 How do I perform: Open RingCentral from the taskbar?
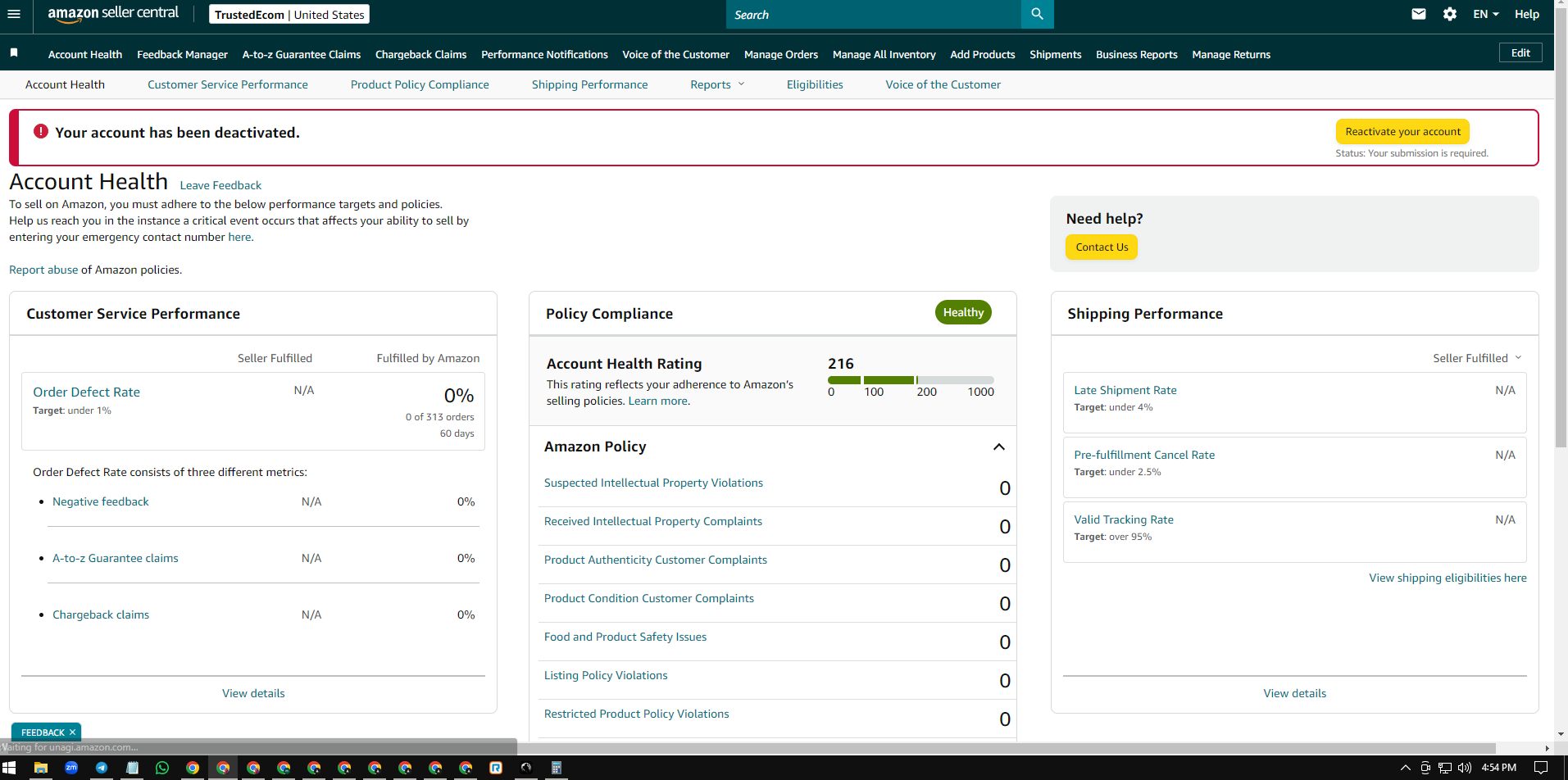coord(496,768)
